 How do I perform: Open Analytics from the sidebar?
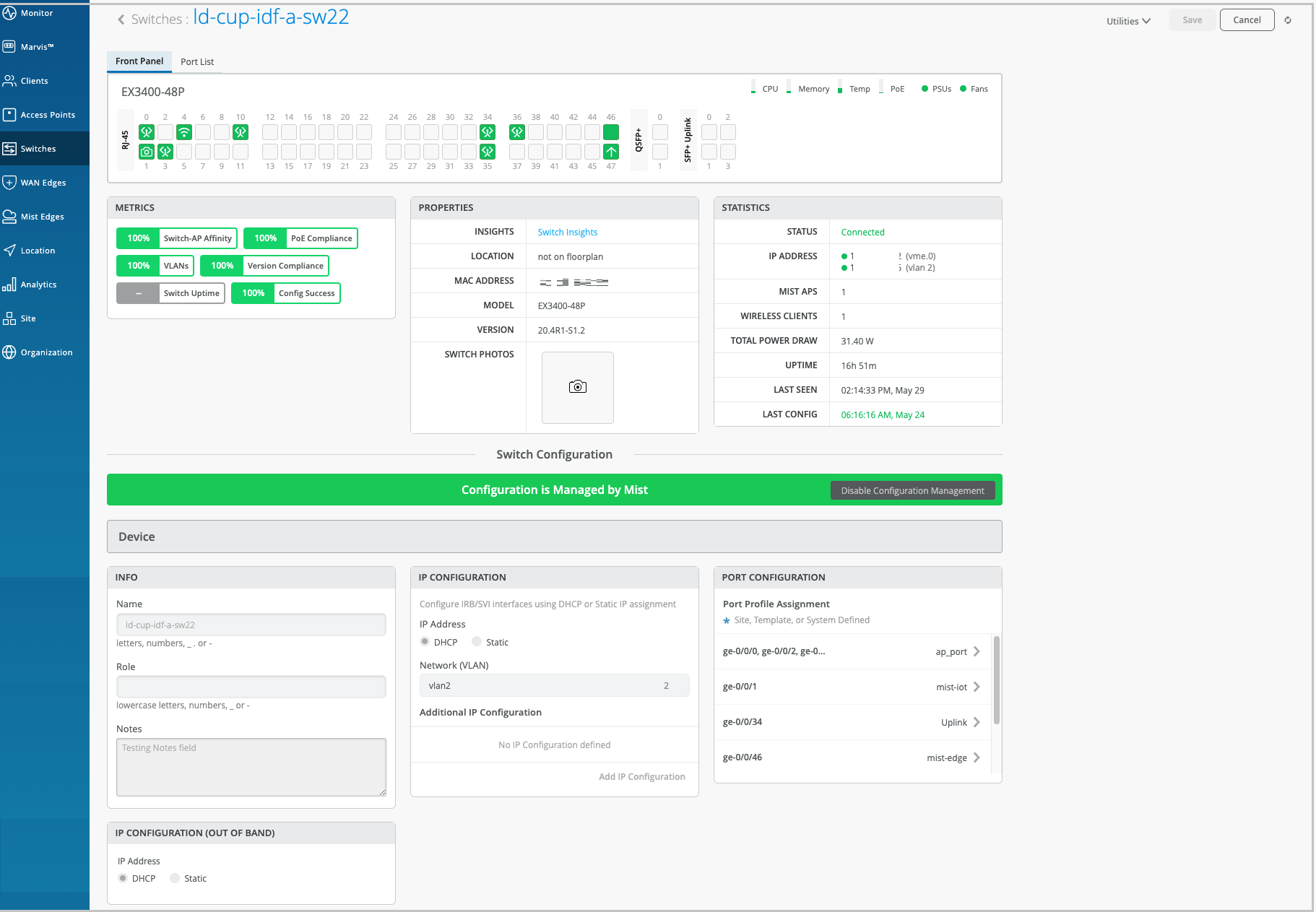[x=38, y=285]
